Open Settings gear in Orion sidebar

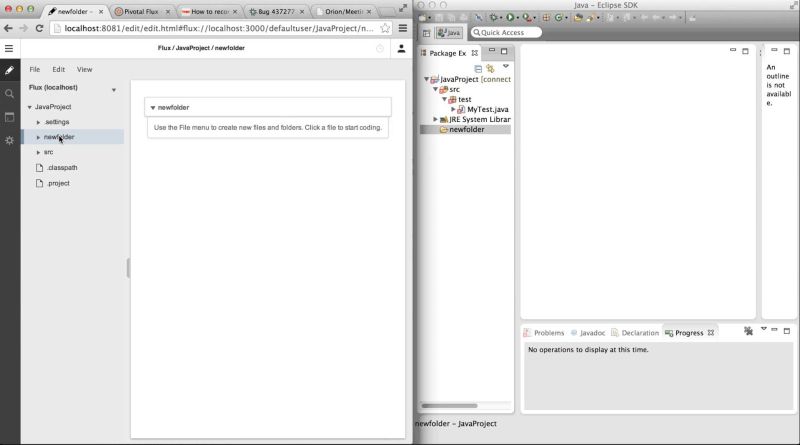(x=9, y=140)
